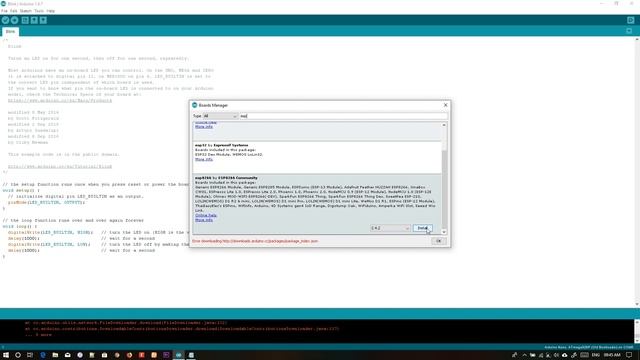The width and height of the screenshot is (640, 360).
Task: Open the File menu
Action: (x=4, y=11)
